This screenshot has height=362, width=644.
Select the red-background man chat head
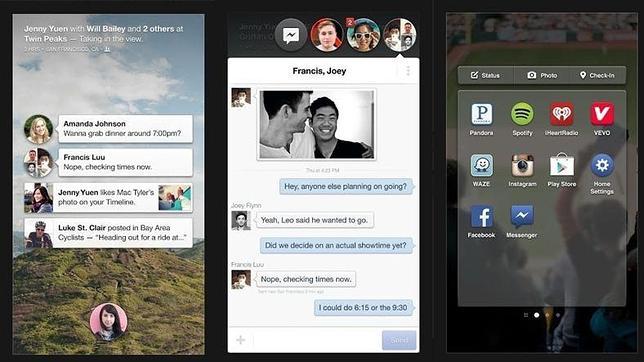[x=327, y=35]
